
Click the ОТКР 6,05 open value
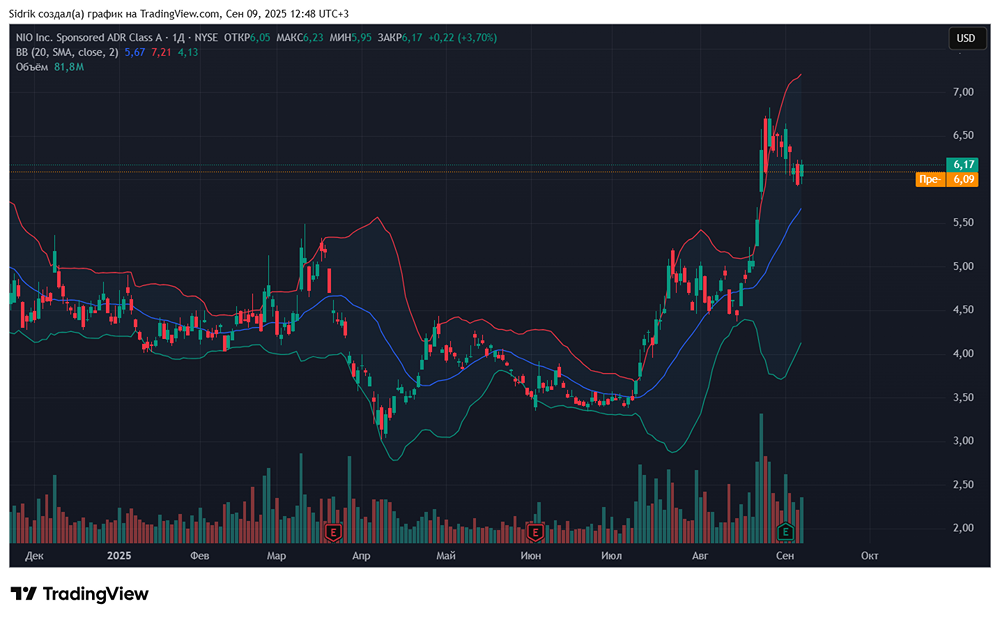pos(247,38)
